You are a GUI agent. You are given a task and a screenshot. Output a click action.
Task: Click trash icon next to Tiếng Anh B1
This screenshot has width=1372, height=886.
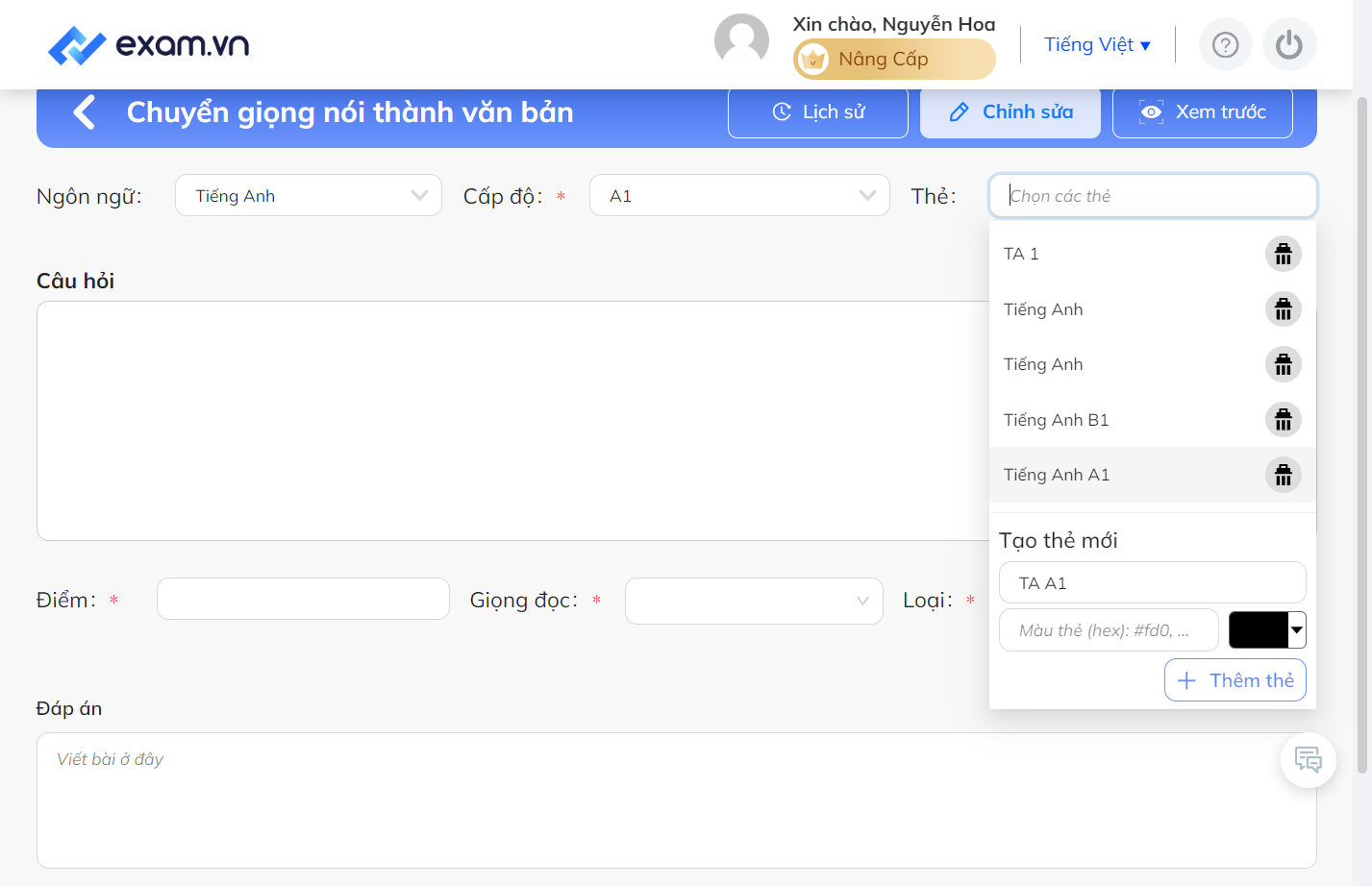point(1283,420)
